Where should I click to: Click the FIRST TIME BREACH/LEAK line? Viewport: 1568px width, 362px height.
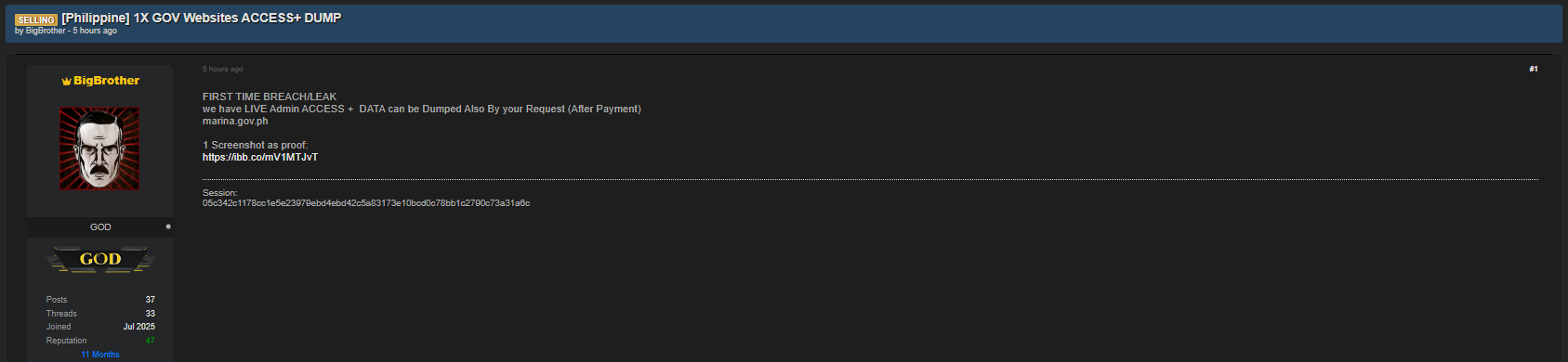click(270, 97)
